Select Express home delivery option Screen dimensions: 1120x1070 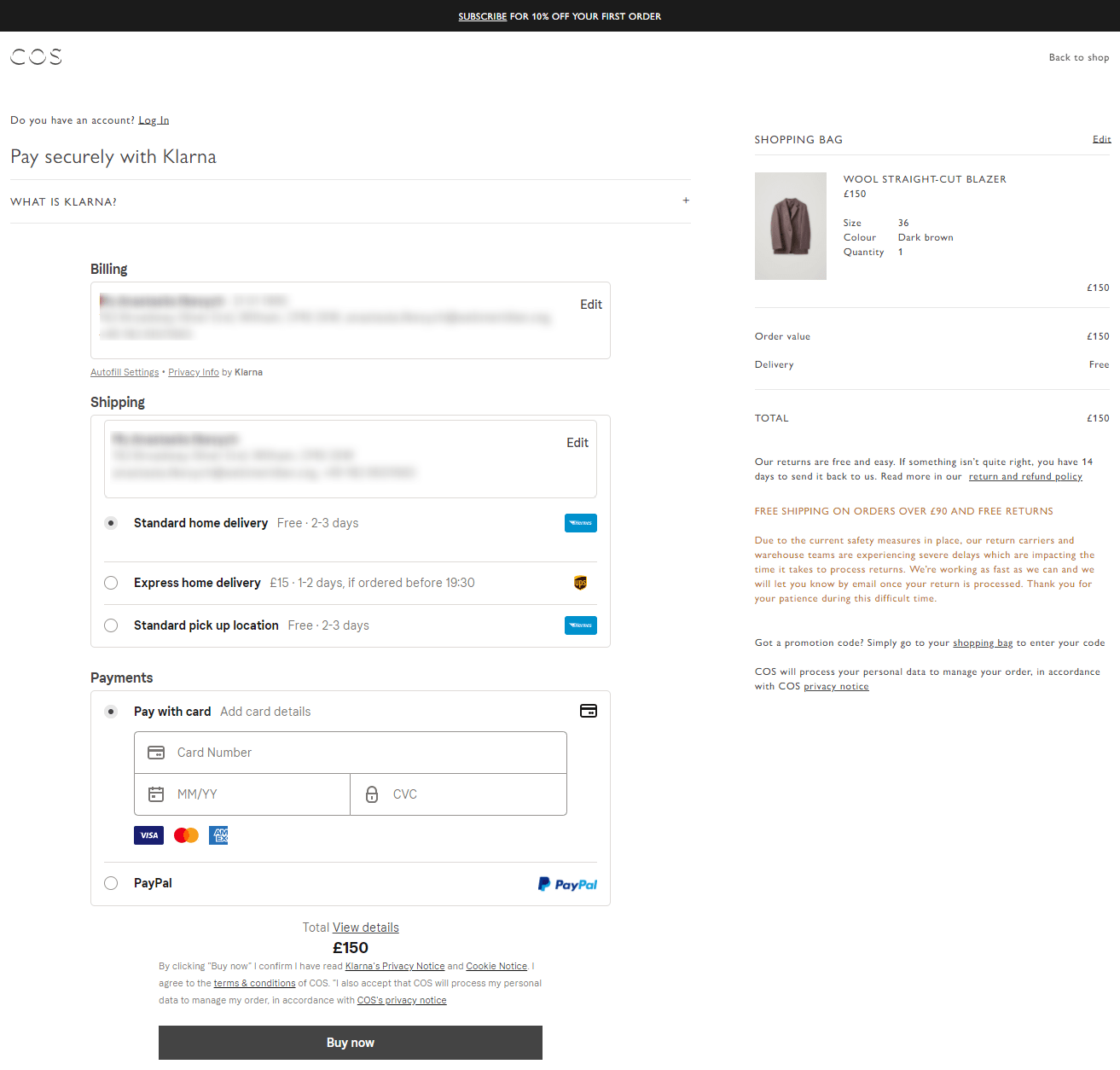[x=111, y=583]
